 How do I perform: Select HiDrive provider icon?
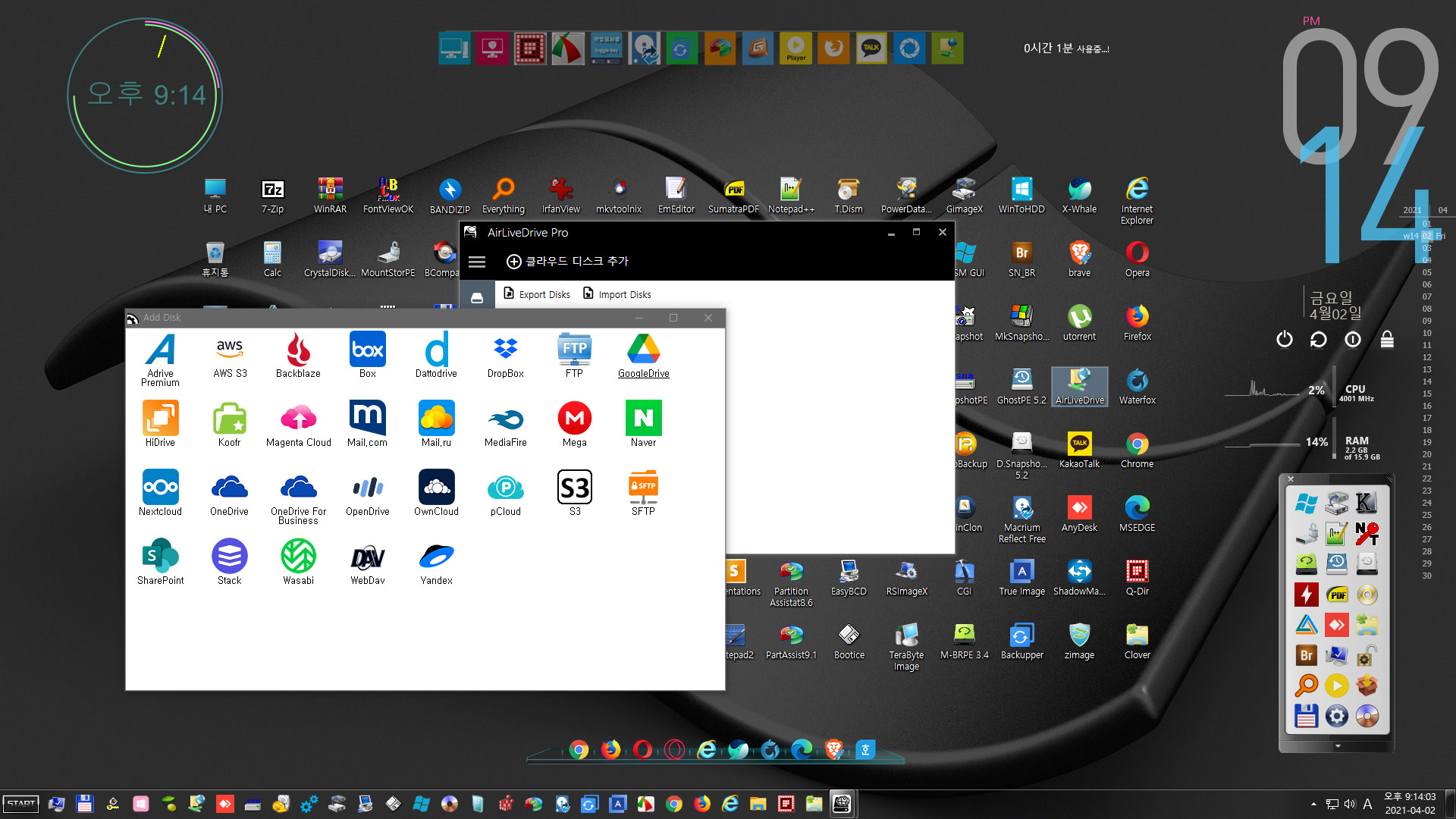pyautogui.click(x=160, y=424)
